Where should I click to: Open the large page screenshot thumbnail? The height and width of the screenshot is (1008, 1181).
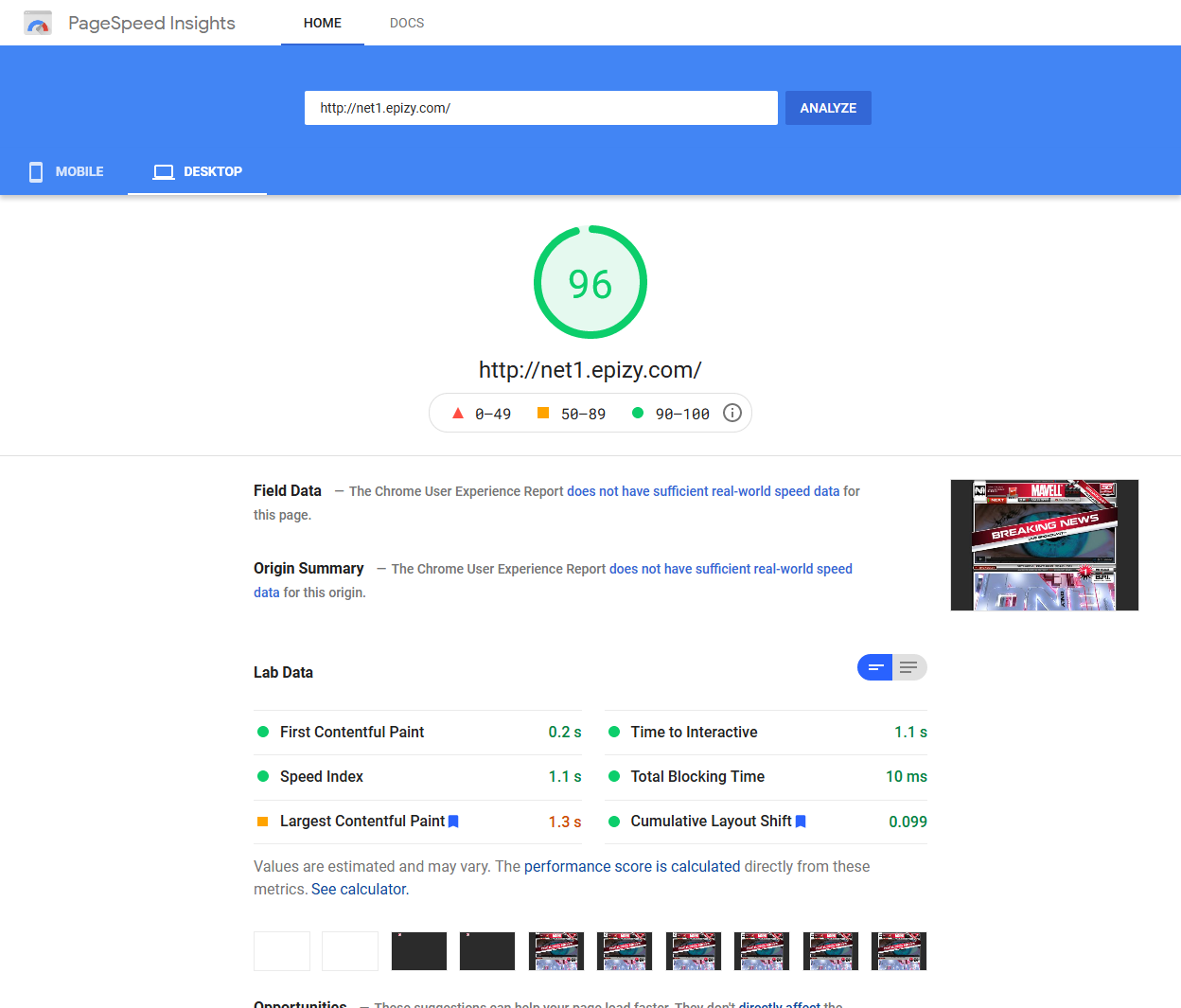point(1045,545)
